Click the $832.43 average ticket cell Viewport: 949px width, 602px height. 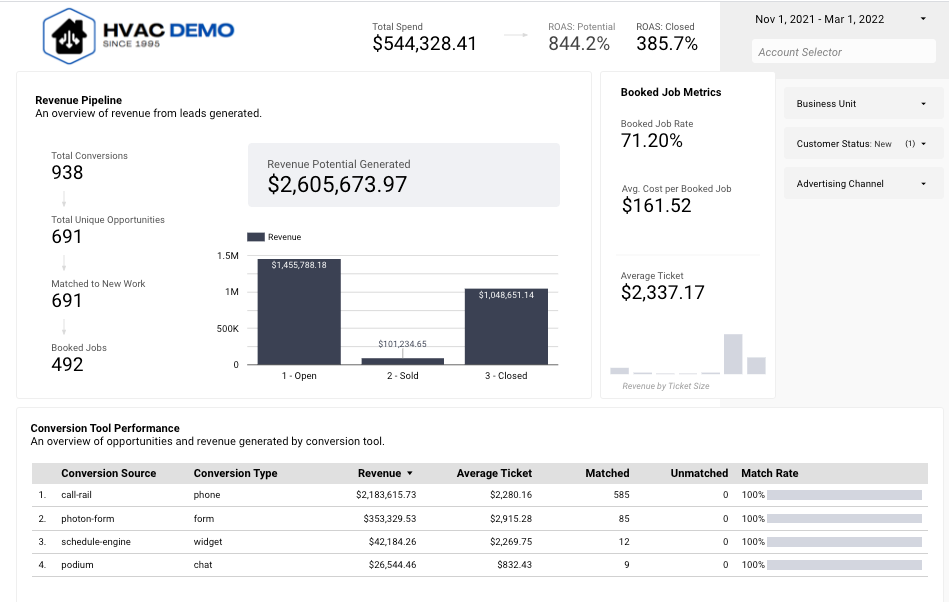pyautogui.click(x=514, y=564)
